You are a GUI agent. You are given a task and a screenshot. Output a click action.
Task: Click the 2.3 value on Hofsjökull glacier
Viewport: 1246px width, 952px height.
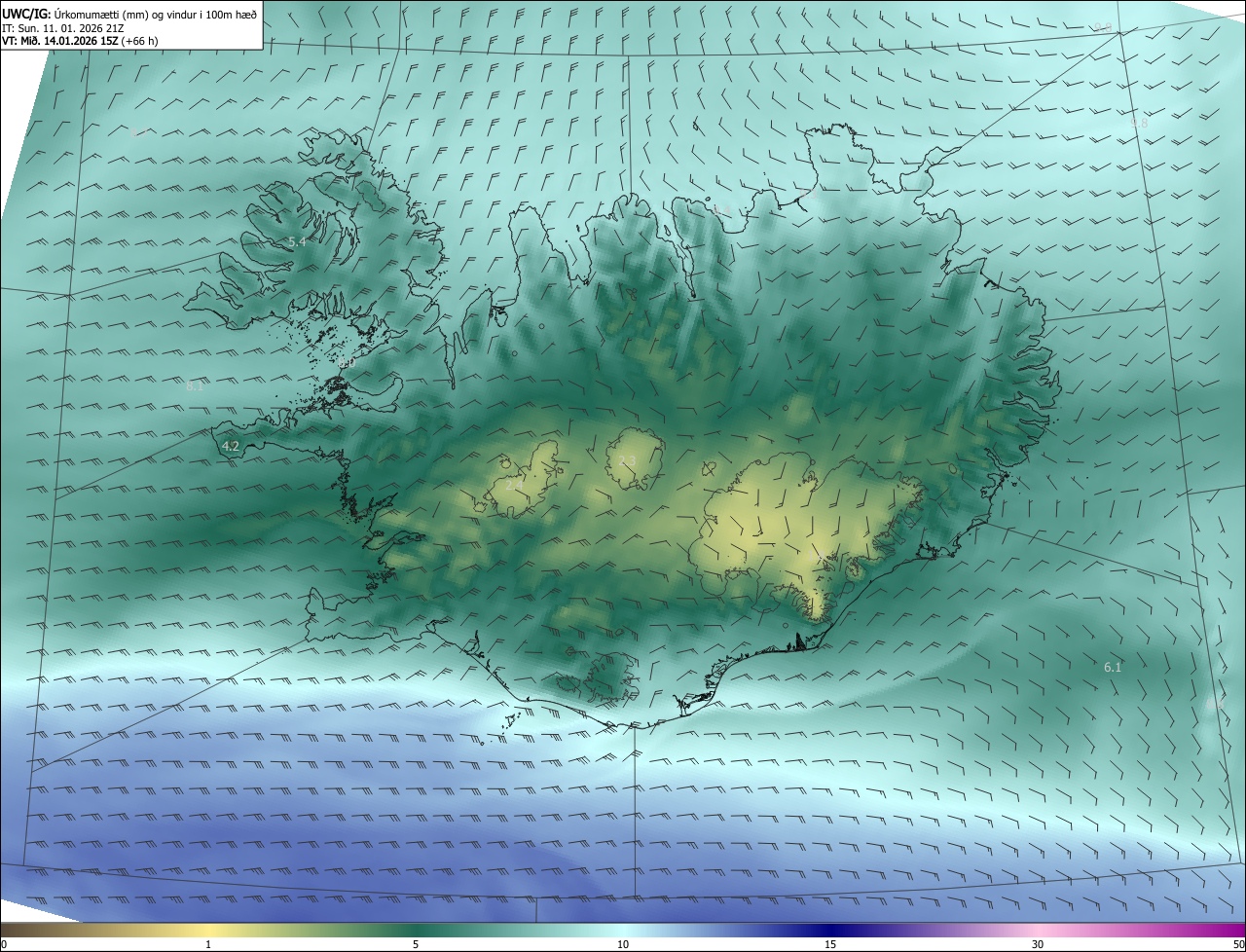coord(627,460)
